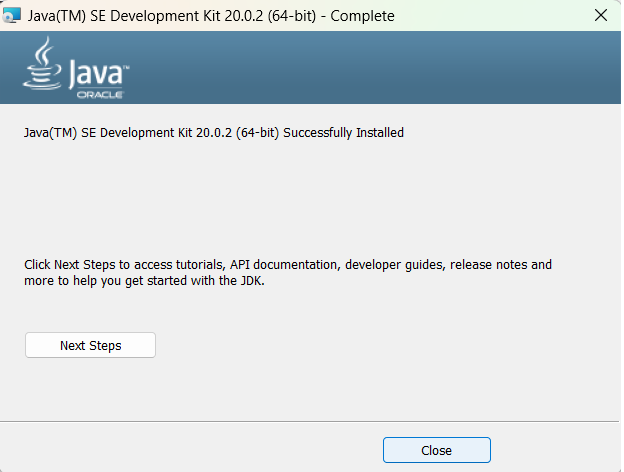Click '(64-bit)' in the success message

coord(257,133)
